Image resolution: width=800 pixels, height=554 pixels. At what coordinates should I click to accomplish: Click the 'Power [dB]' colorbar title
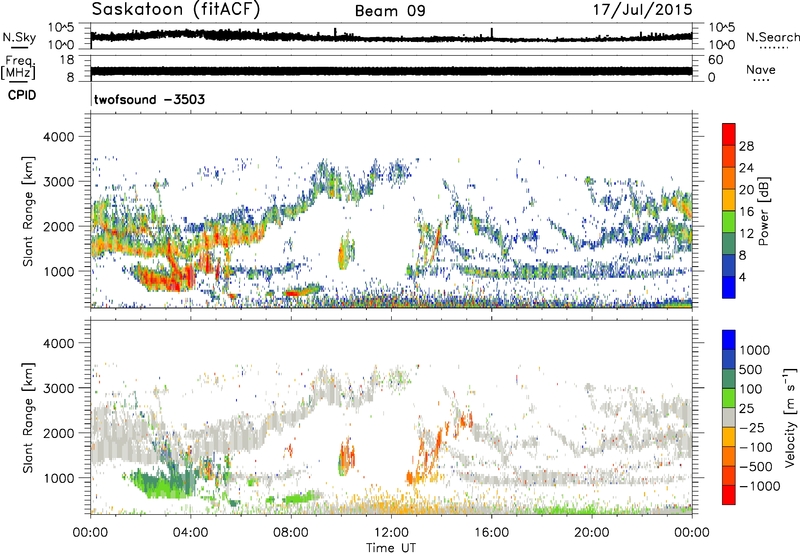pos(763,211)
